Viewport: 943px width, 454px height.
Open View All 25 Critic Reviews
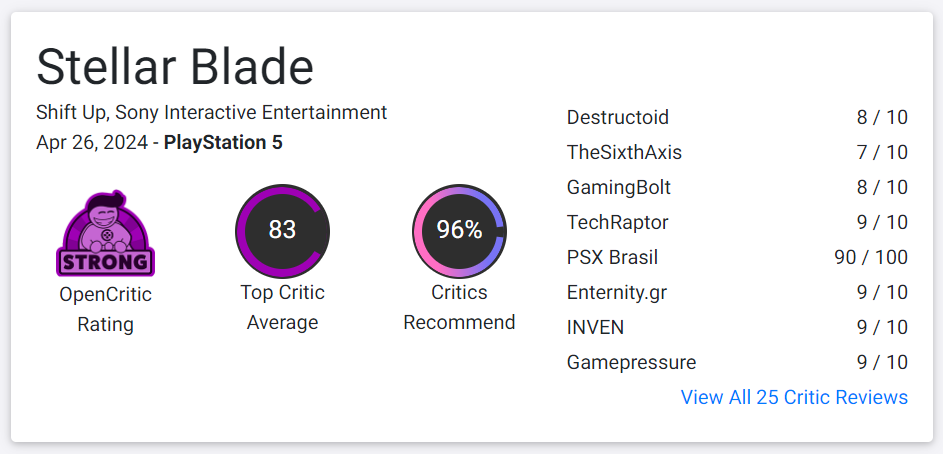click(x=794, y=397)
